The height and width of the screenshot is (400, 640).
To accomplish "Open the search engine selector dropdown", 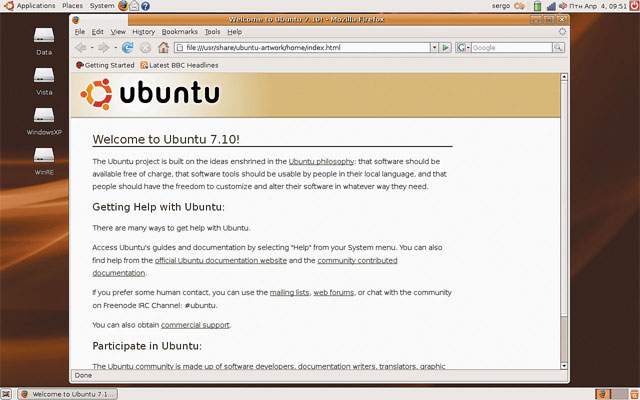I will coord(464,48).
